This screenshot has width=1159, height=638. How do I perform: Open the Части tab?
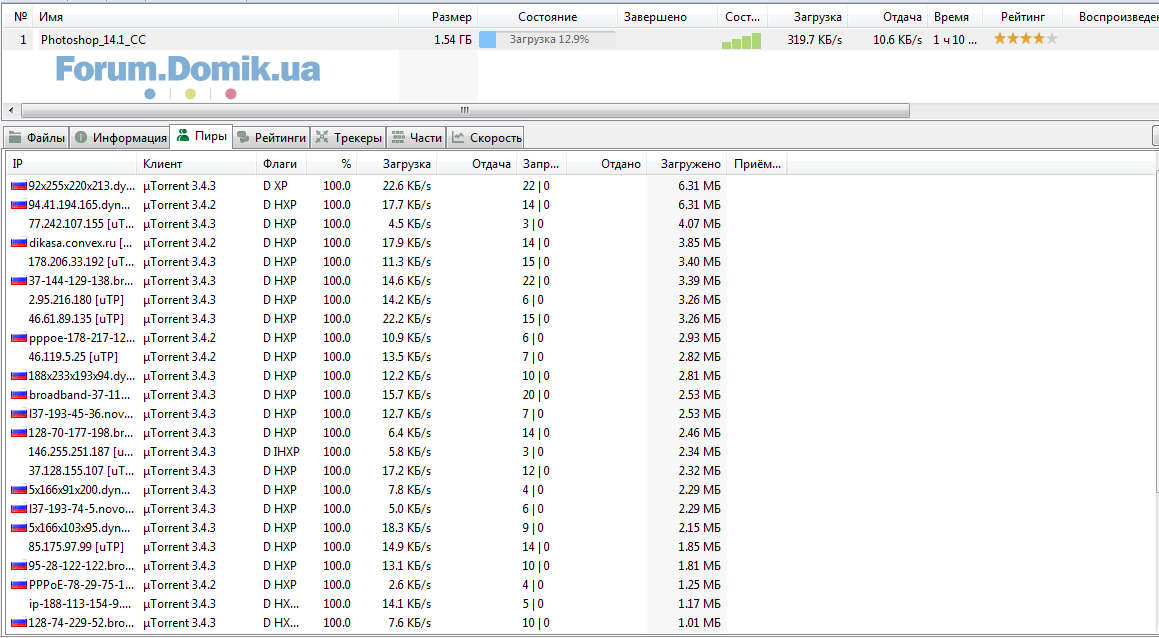tap(417, 138)
